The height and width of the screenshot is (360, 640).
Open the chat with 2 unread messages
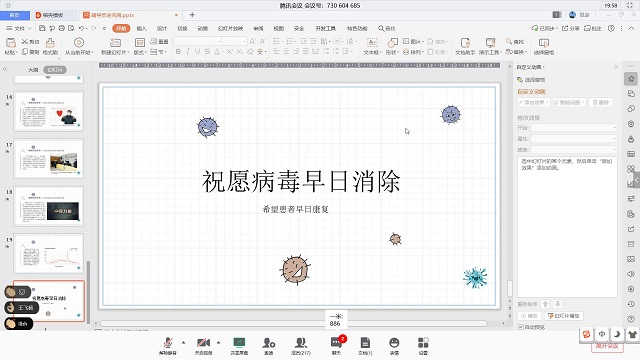(336, 345)
